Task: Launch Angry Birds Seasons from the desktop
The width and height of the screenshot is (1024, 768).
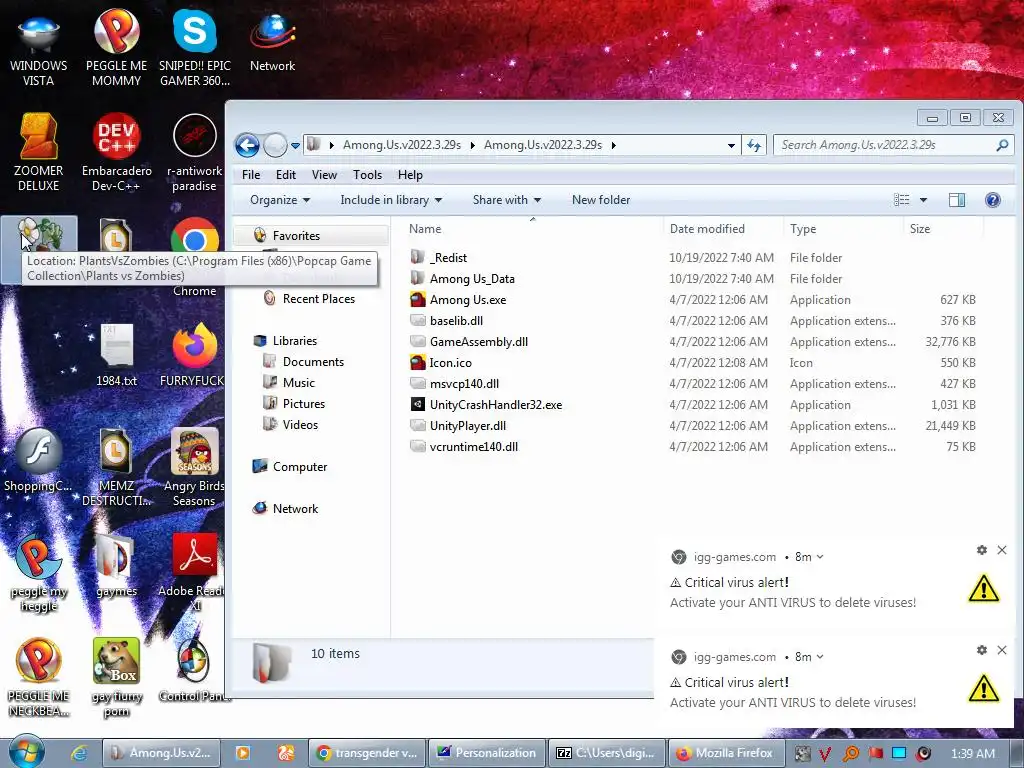Action: [x=195, y=467]
